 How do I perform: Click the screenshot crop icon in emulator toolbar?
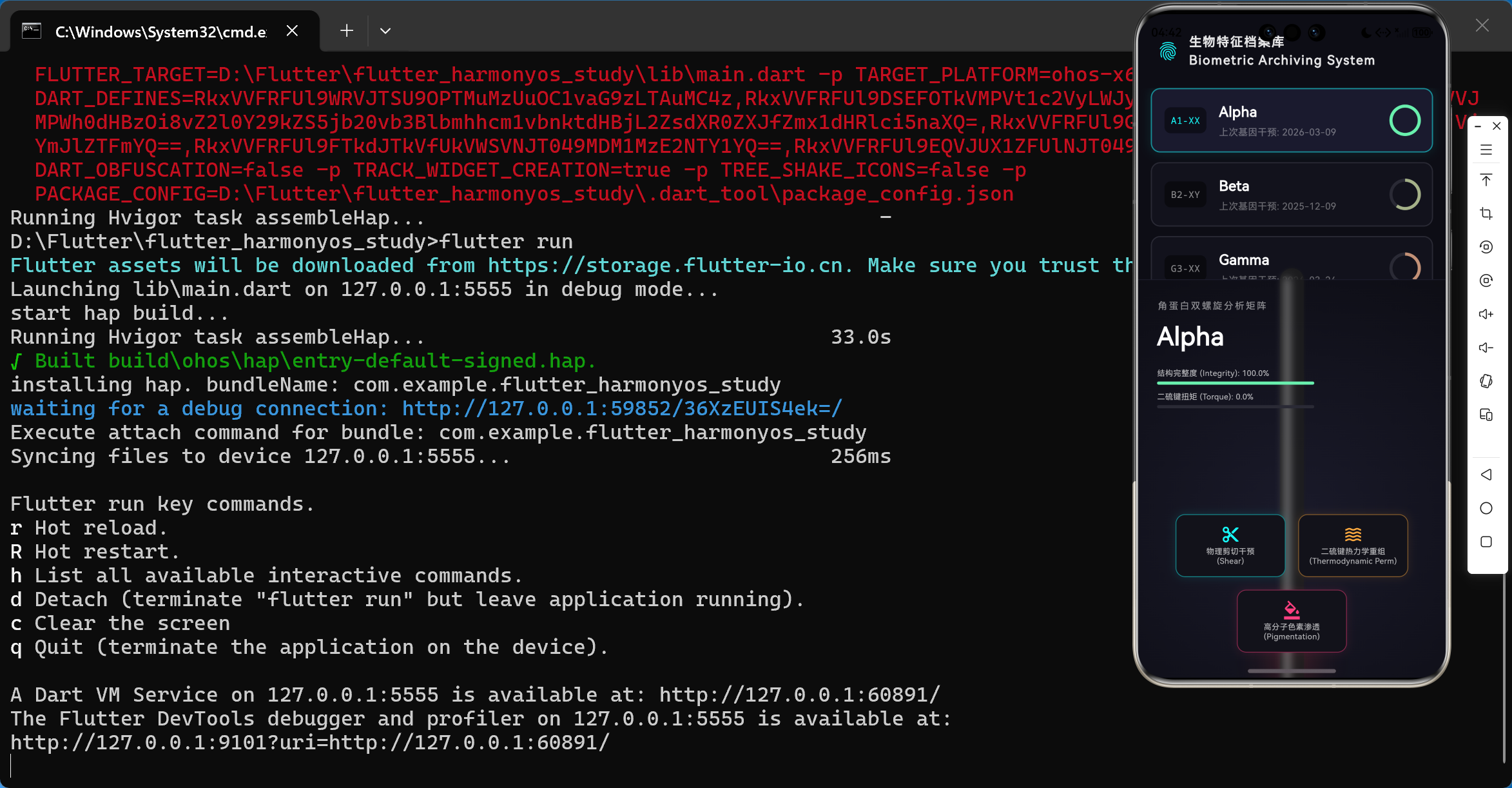coord(1486,213)
